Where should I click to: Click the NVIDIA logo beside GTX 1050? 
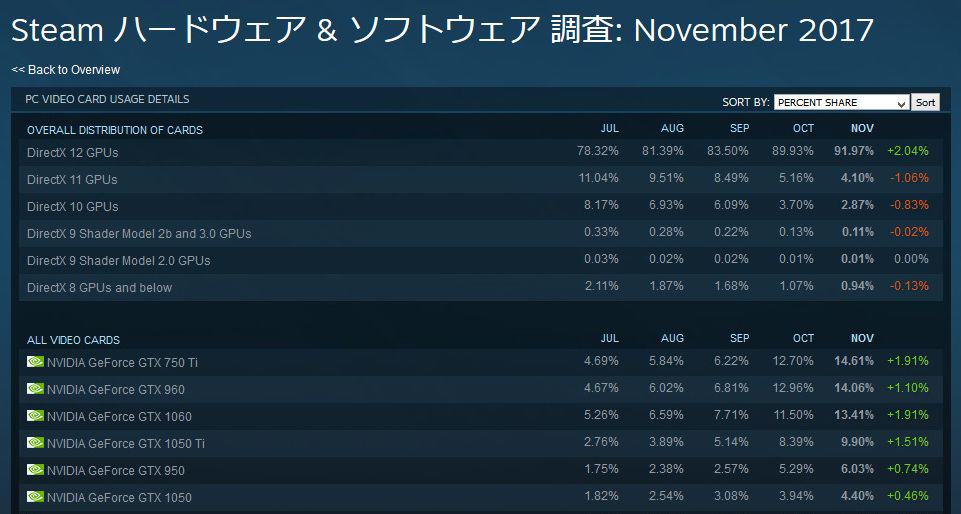tap(36, 496)
